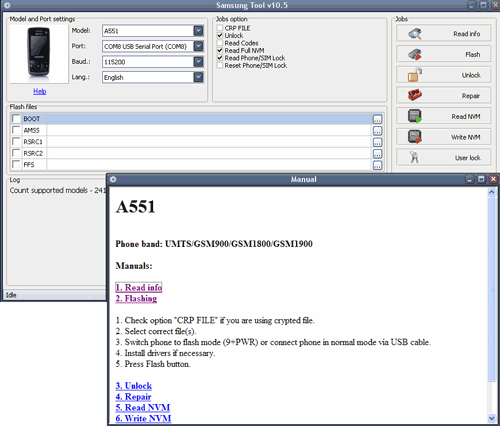Browse for the BOOT flash file
Viewport: 500px width, 426px height.
(x=377, y=119)
